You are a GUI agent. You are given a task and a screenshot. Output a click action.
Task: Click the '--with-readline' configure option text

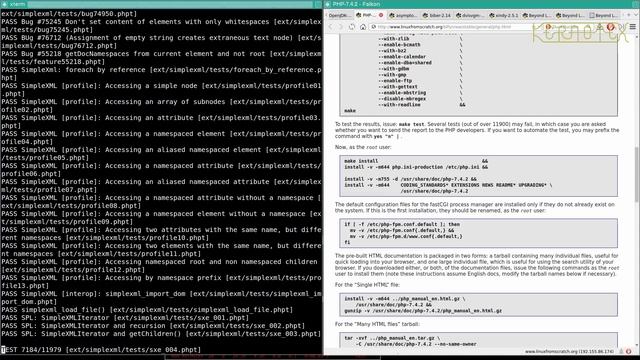click(399, 105)
